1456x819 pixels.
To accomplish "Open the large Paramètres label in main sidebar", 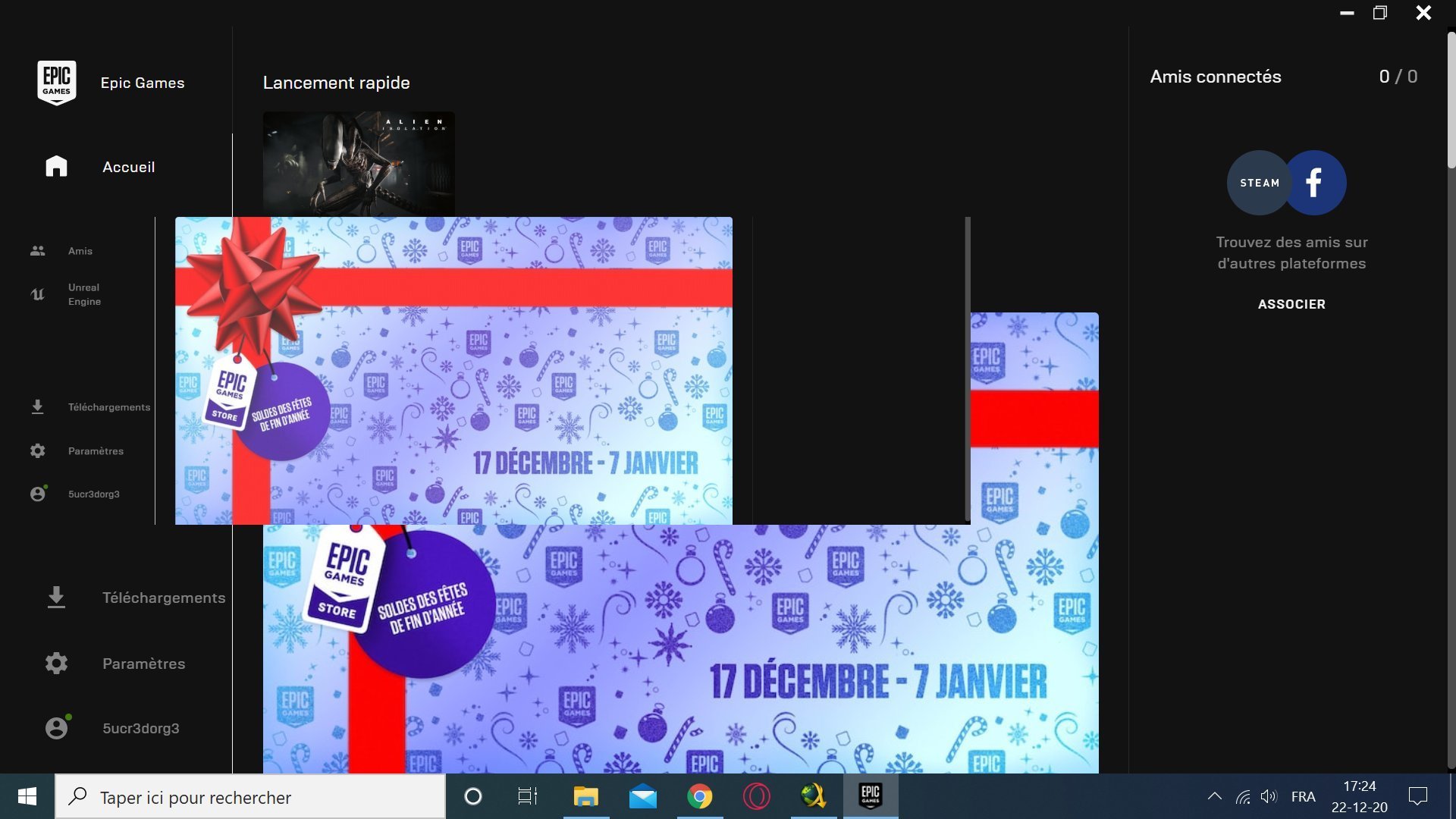I will tap(144, 664).
